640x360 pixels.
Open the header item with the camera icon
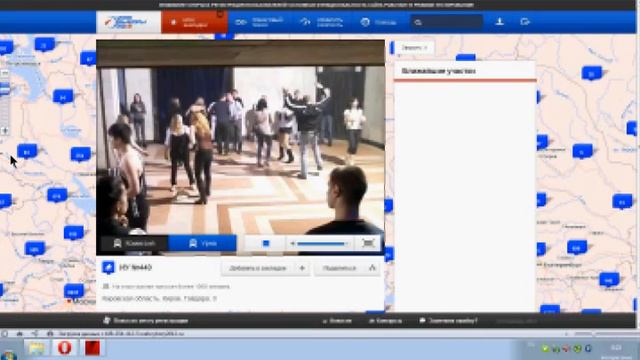tap(260, 22)
